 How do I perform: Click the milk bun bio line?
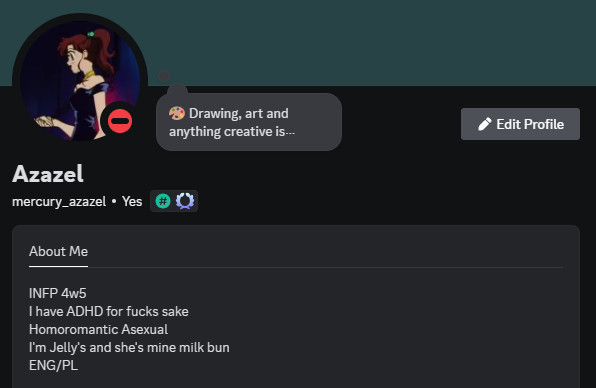[129, 348]
